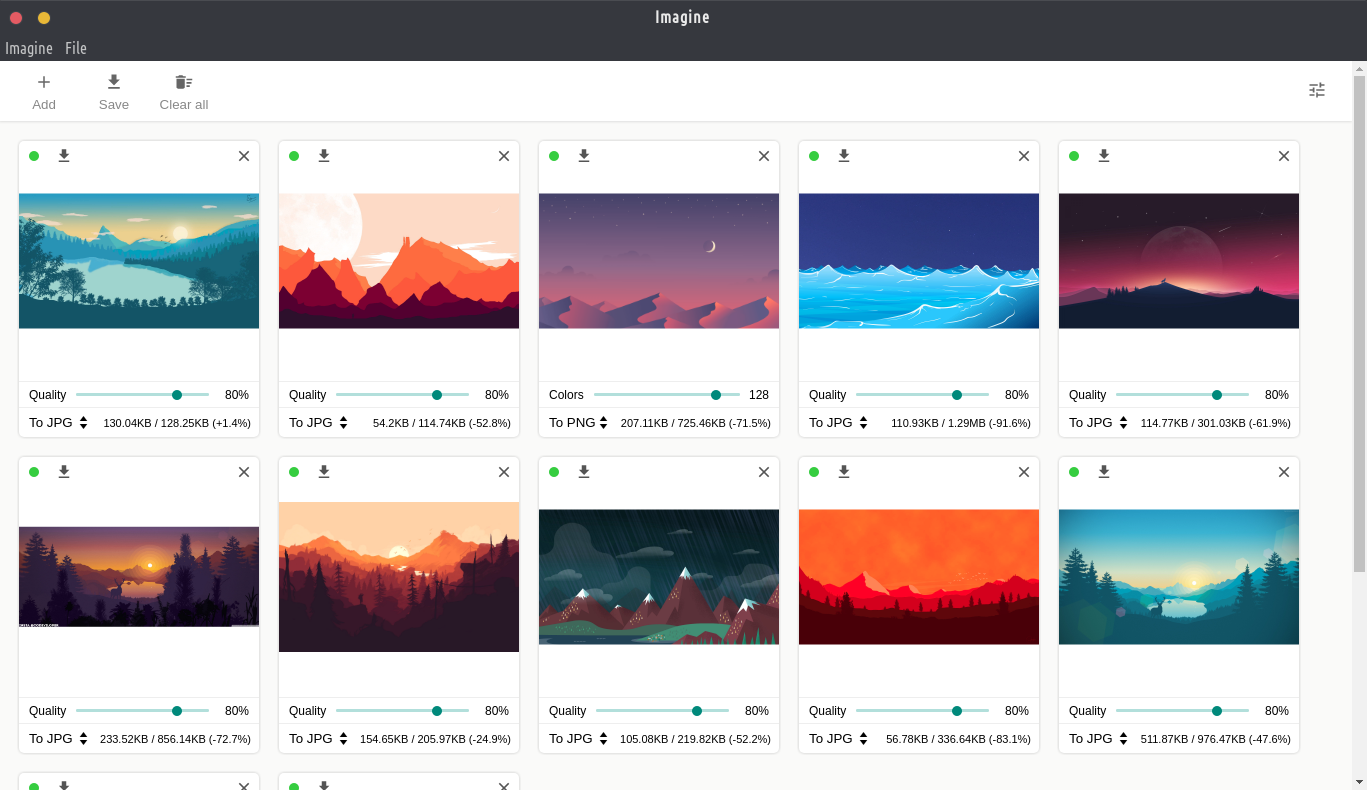Open the File menu
Viewport: 1367px width, 790px height.
(76, 48)
